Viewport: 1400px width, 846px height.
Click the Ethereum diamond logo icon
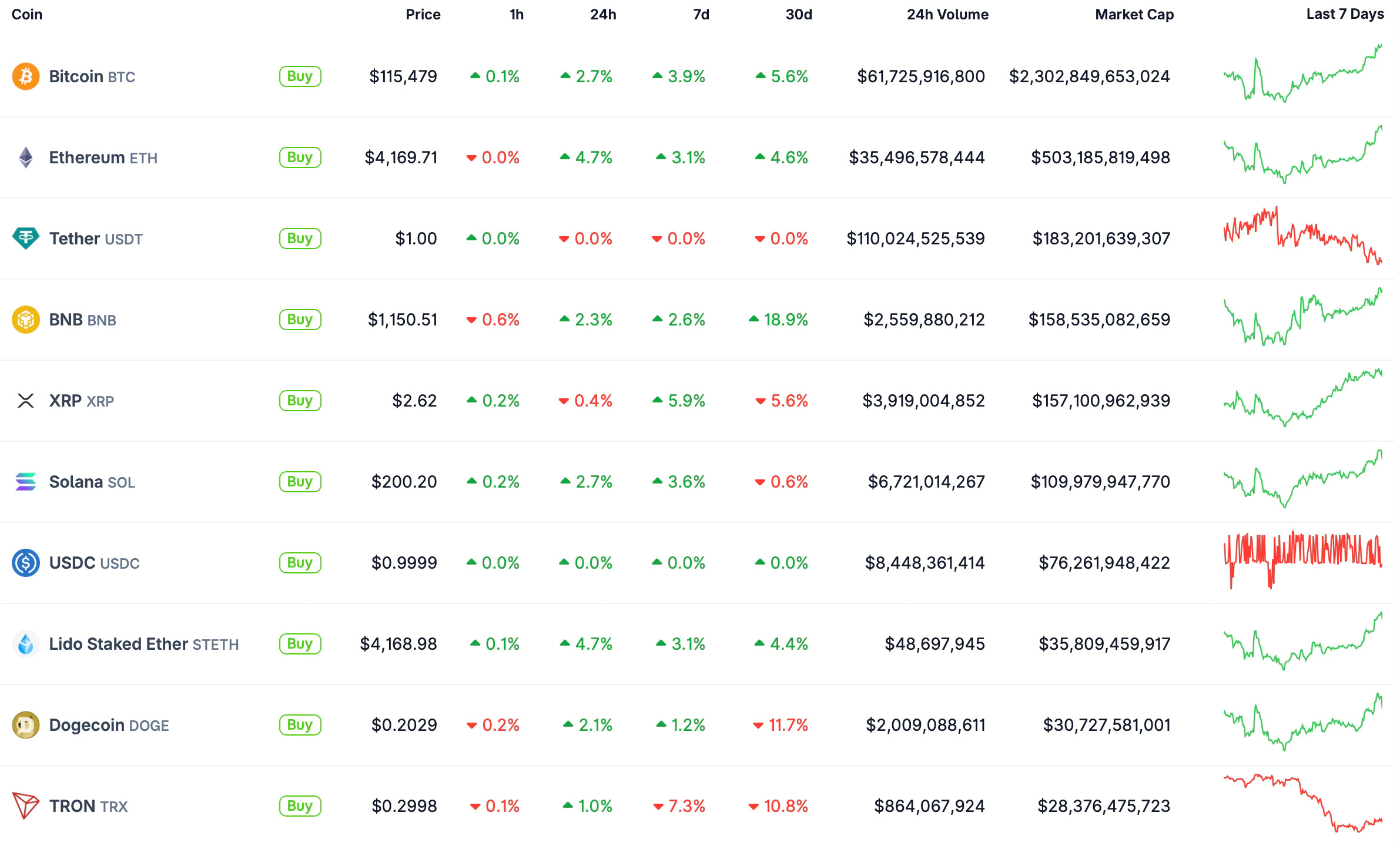click(x=26, y=157)
